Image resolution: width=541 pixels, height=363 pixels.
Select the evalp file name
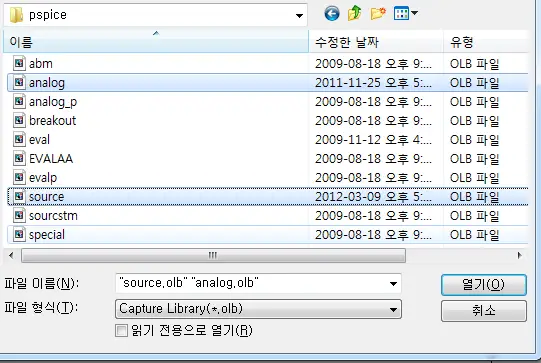tap(43, 178)
